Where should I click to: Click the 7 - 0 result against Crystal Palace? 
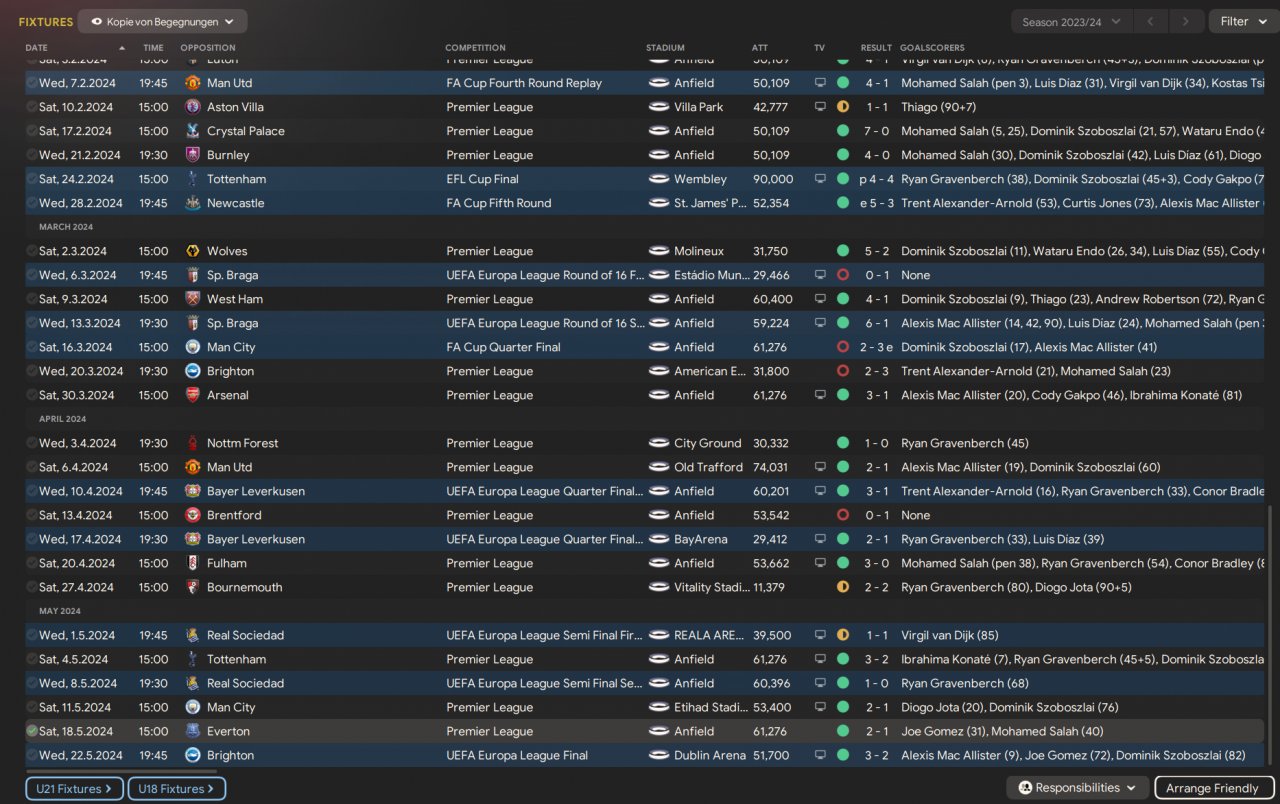876,131
